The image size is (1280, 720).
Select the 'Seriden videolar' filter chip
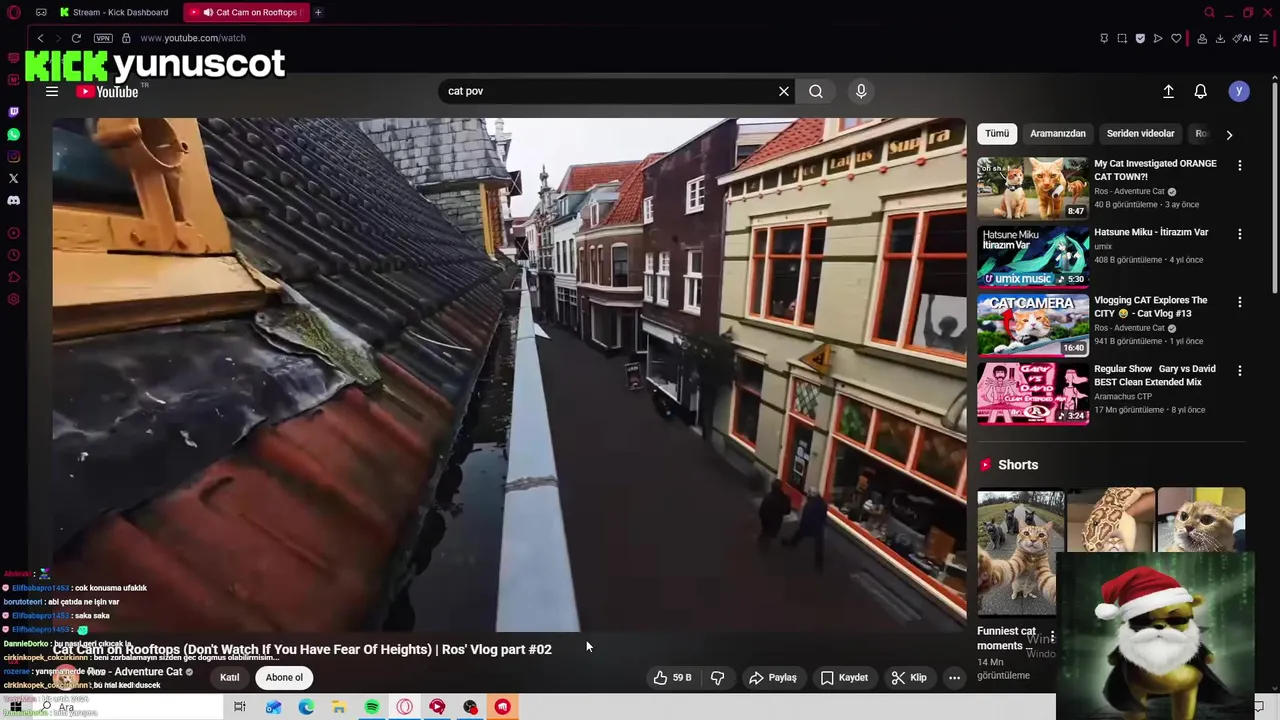(1140, 133)
